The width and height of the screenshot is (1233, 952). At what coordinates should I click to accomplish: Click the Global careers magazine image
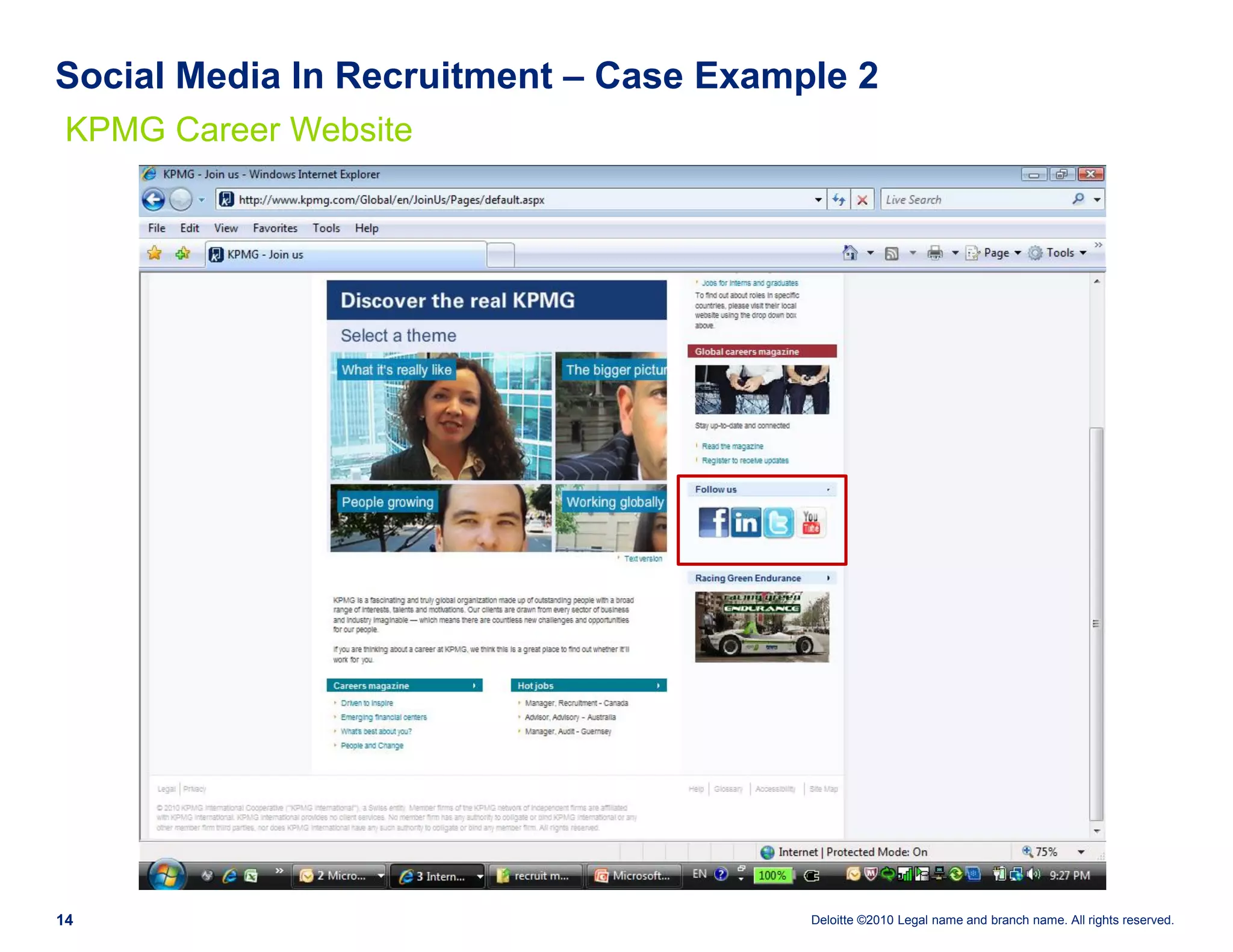click(762, 389)
